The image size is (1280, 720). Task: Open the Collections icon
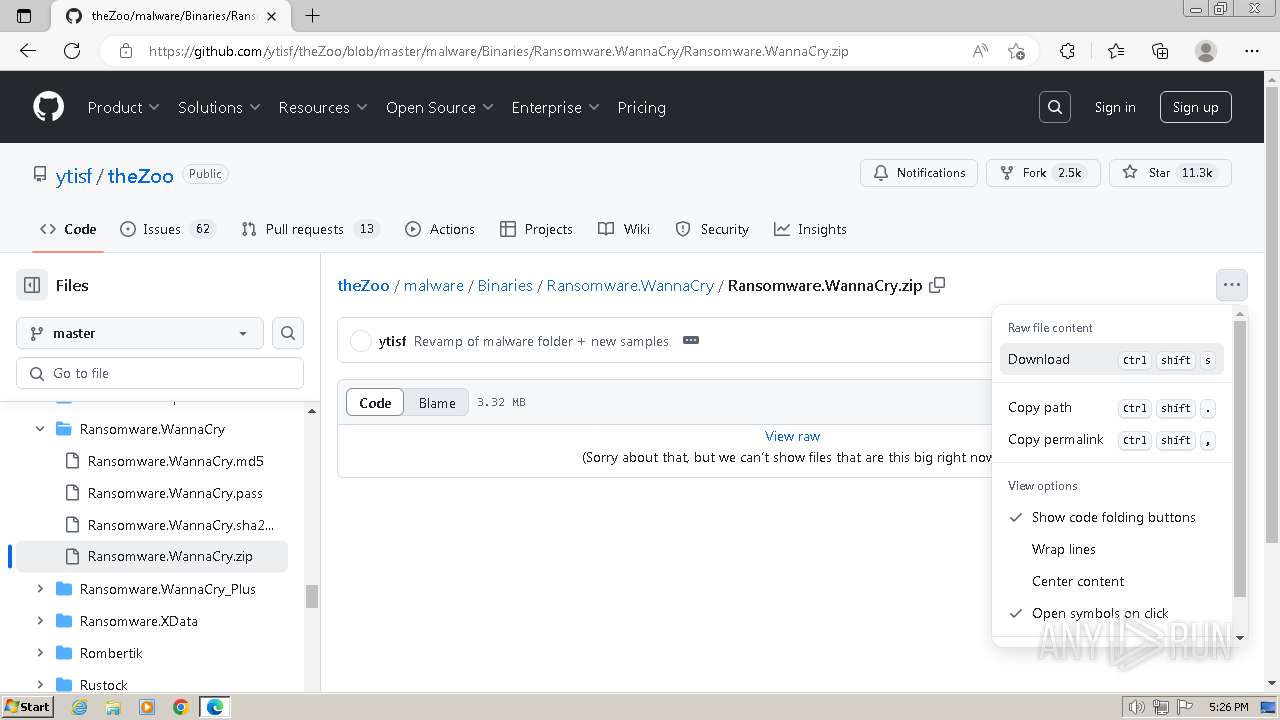coord(1160,51)
